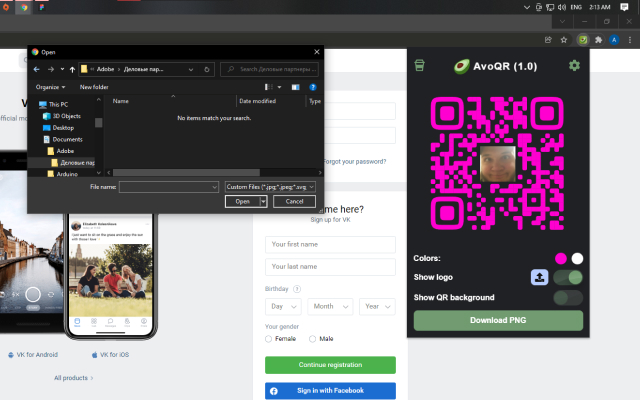Click the network icon in system tray
This screenshot has width=640, height=400.
click(550, 7)
